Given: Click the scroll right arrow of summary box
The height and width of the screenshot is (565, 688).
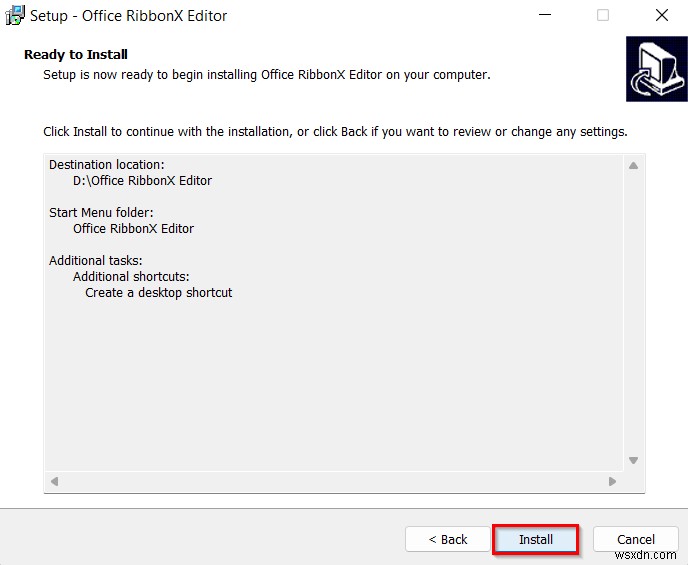Looking at the screenshot, I should 613,481.
